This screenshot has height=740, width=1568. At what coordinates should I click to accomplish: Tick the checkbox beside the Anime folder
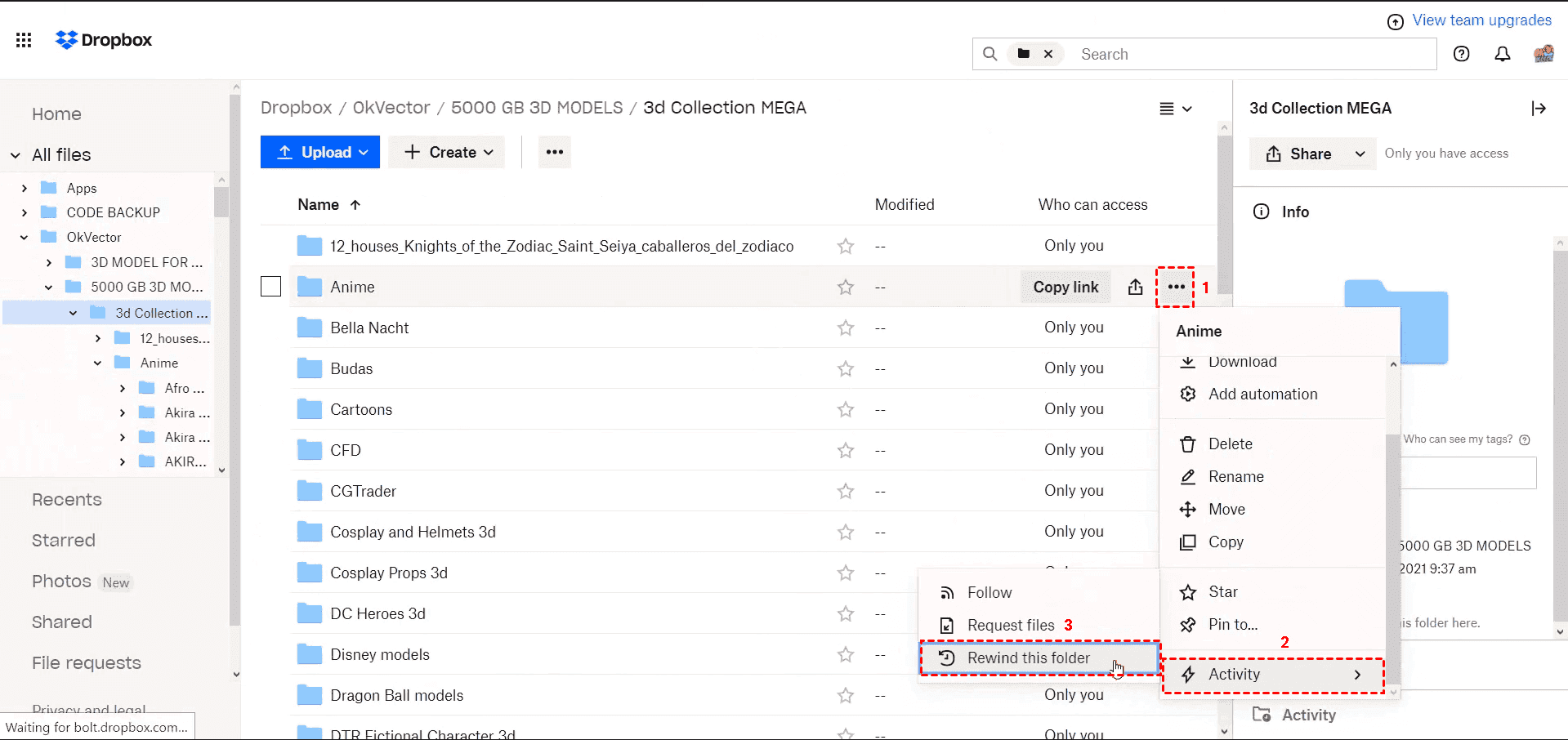(x=270, y=287)
